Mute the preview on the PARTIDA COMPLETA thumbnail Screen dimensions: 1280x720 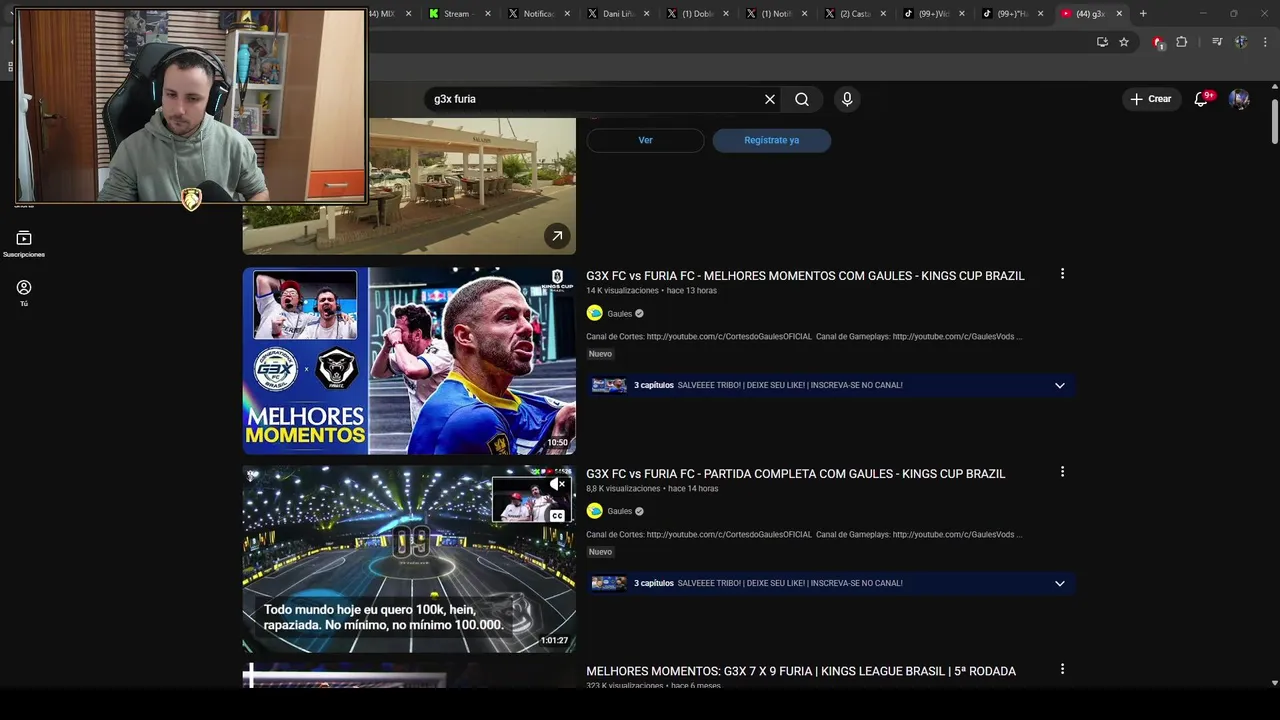click(557, 484)
